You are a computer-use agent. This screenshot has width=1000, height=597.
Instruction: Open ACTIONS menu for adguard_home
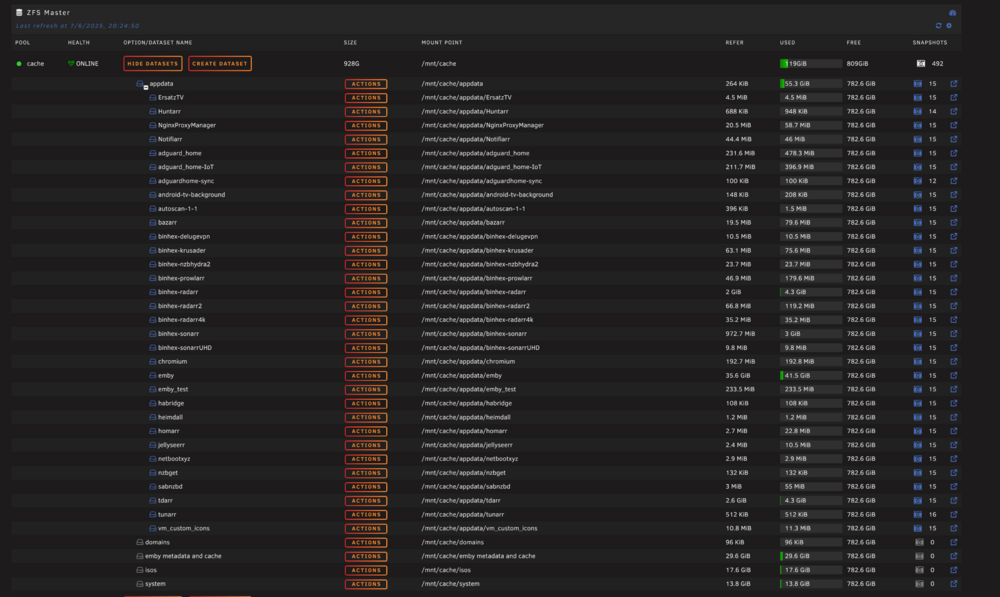(366, 153)
